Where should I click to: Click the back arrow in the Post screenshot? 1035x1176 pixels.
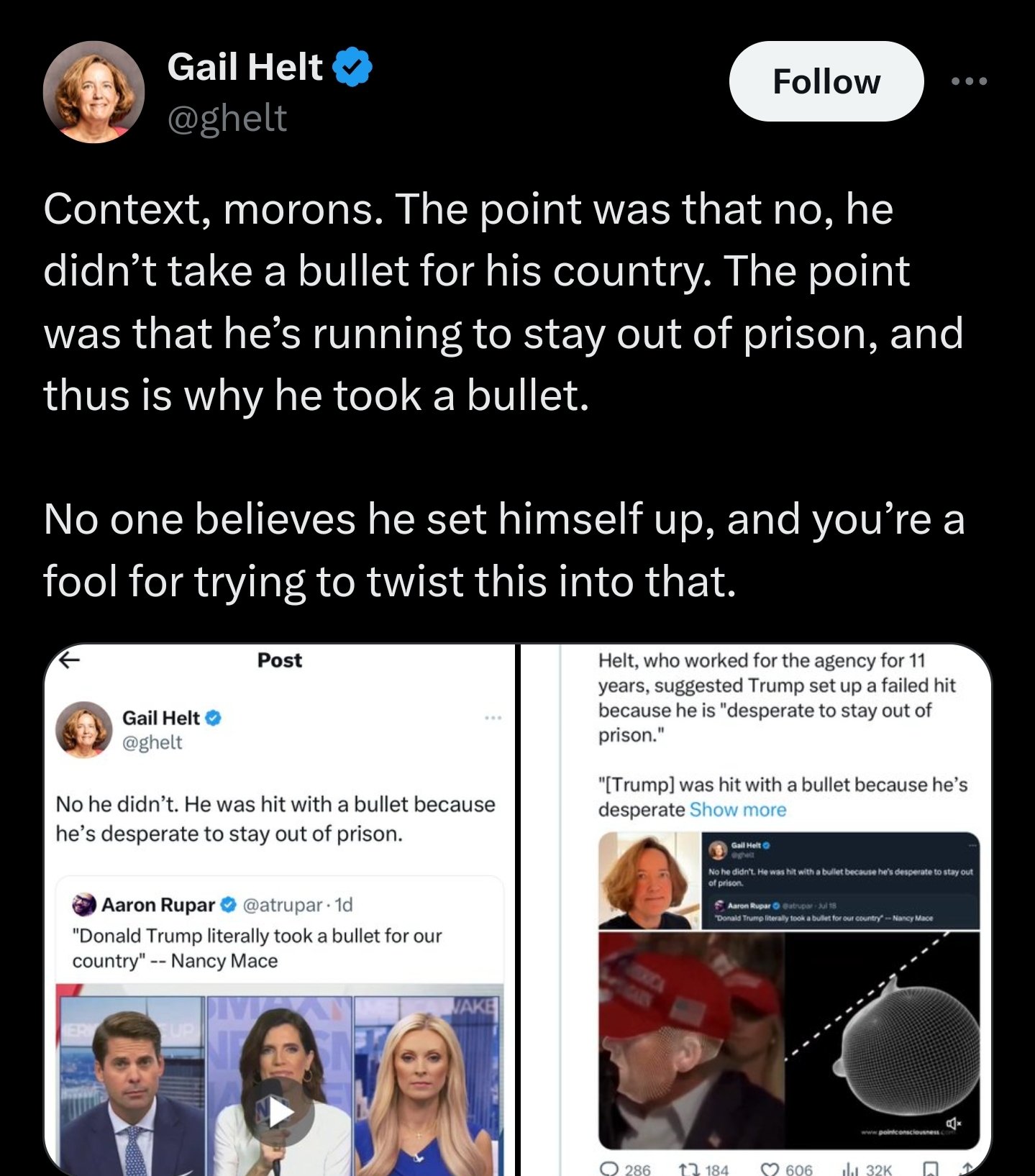(x=69, y=660)
